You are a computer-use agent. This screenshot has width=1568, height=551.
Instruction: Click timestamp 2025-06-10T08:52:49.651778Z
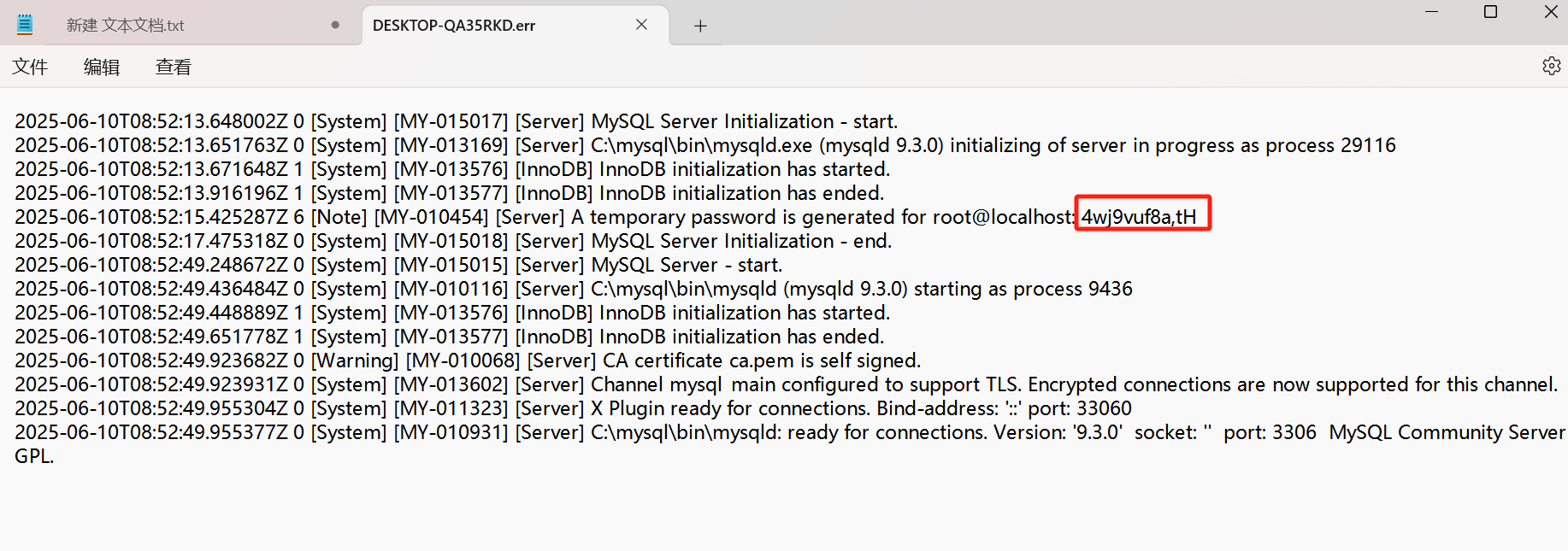151,337
